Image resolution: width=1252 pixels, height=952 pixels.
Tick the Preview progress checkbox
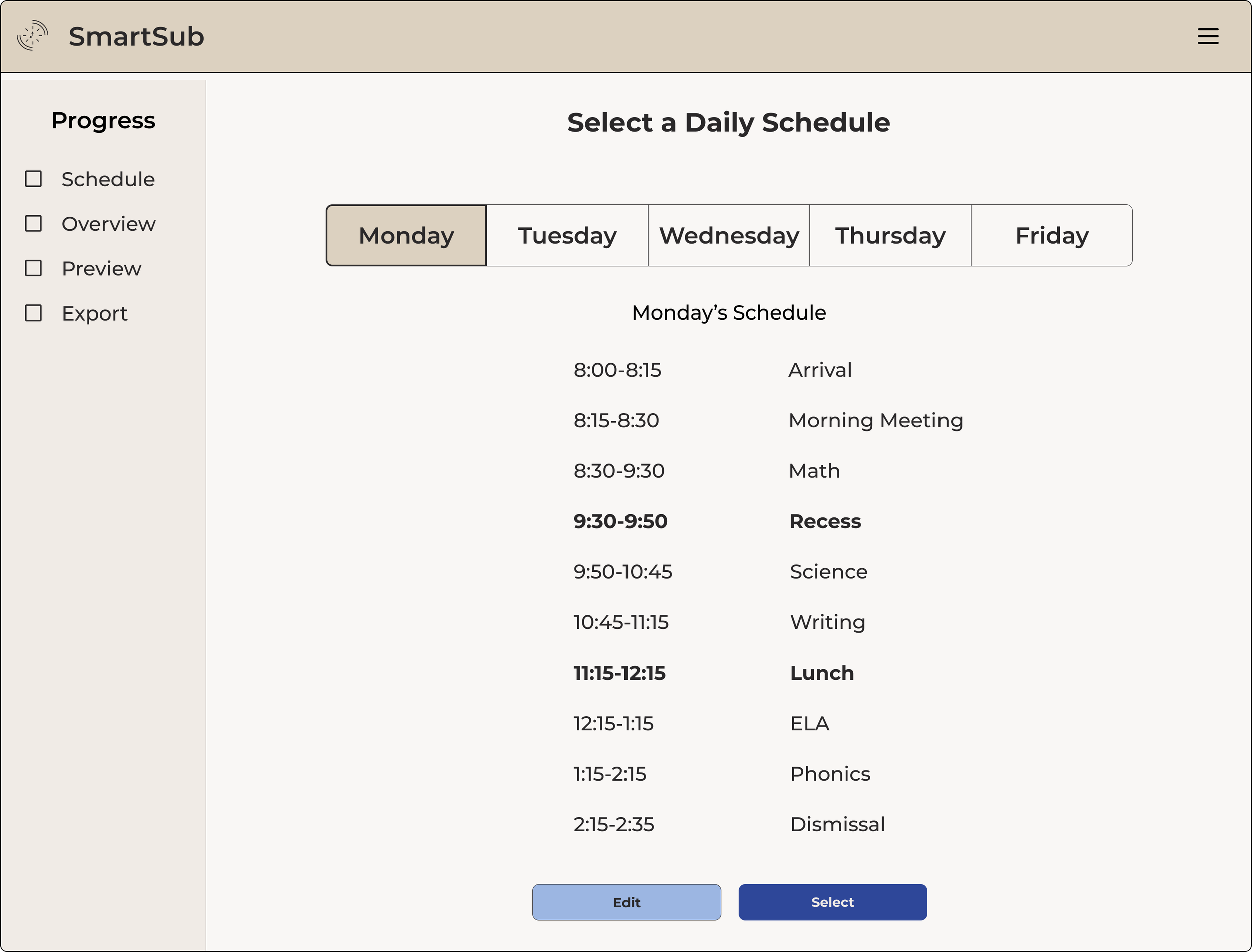33,268
